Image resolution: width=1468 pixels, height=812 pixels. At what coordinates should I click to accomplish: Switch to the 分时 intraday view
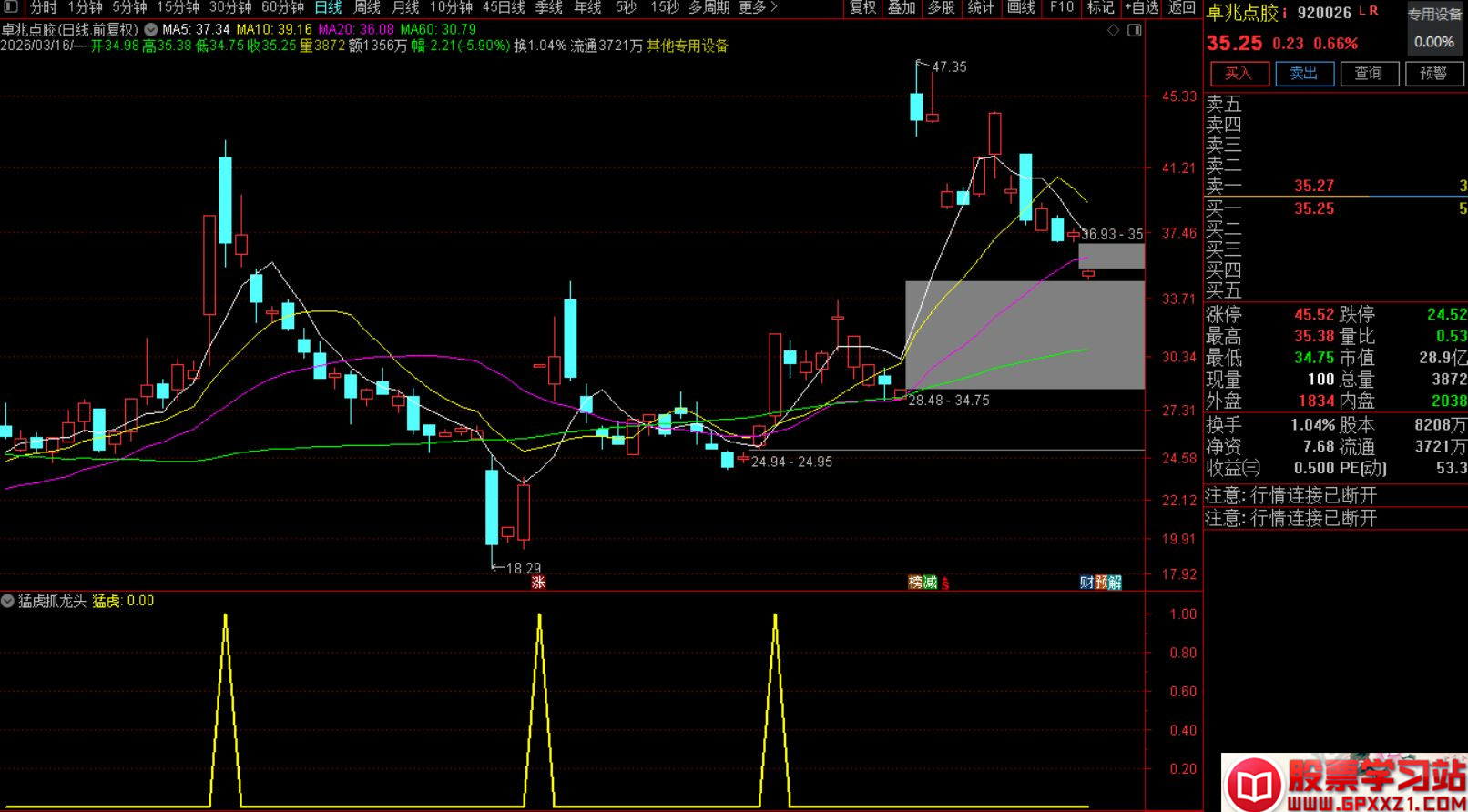click(43, 7)
